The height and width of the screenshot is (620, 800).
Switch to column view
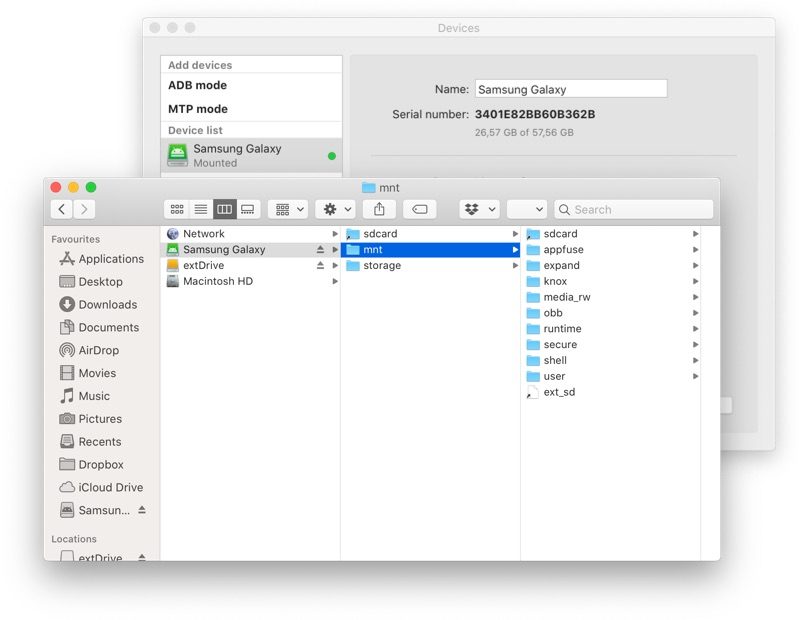(x=224, y=209)
